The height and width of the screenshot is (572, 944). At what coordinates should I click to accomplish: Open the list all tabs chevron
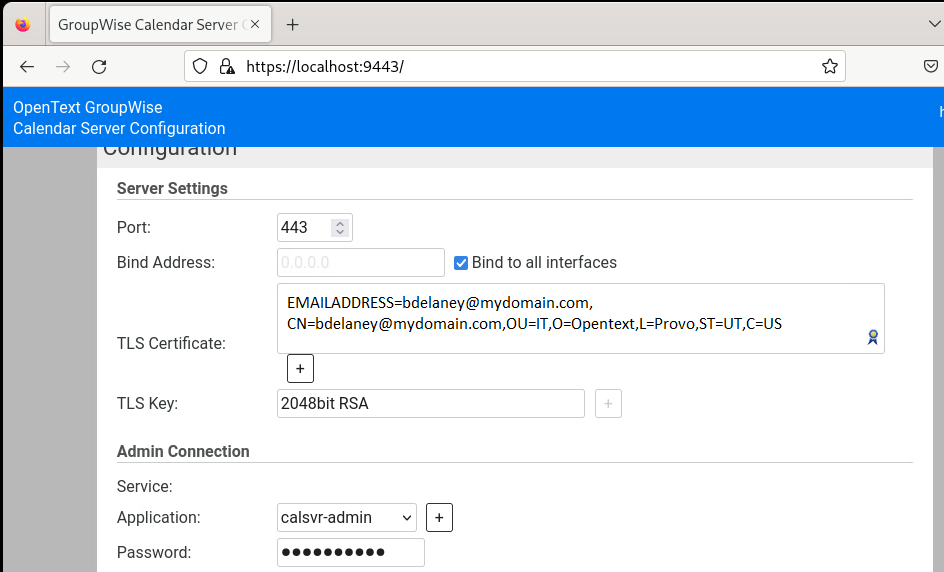(934, 24)
